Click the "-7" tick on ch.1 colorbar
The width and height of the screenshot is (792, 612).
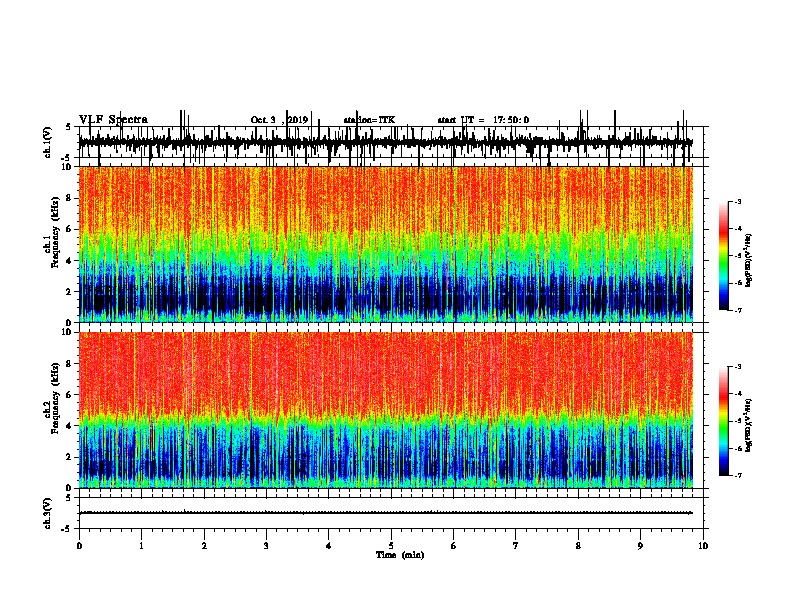point(737,310)
